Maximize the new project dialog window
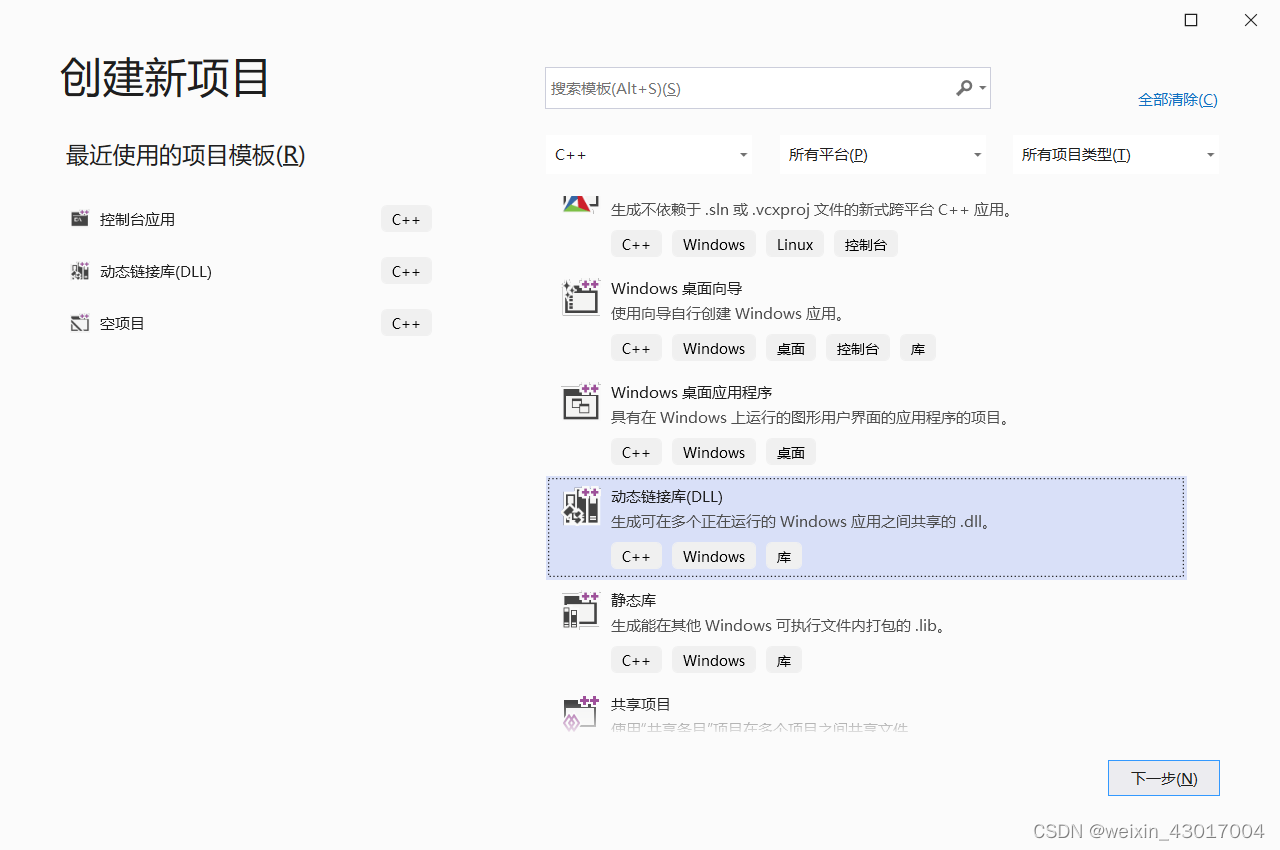Viewport: 1280px width, 850px height. [x=1191, y=20]
